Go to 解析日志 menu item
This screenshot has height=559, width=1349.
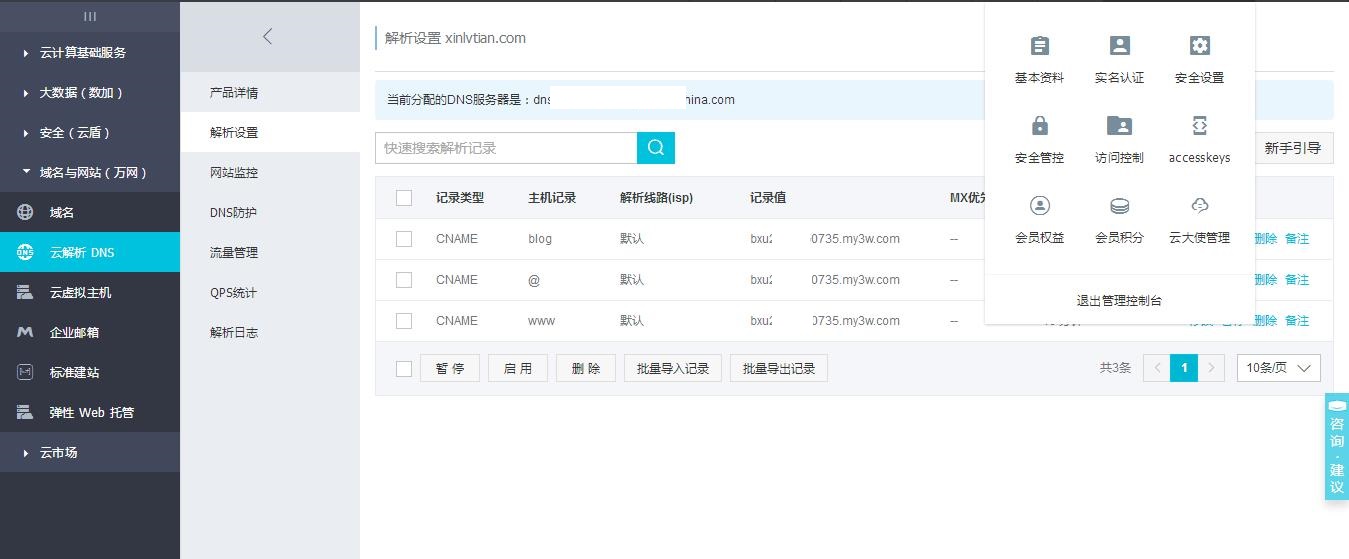tap(234, 333)
